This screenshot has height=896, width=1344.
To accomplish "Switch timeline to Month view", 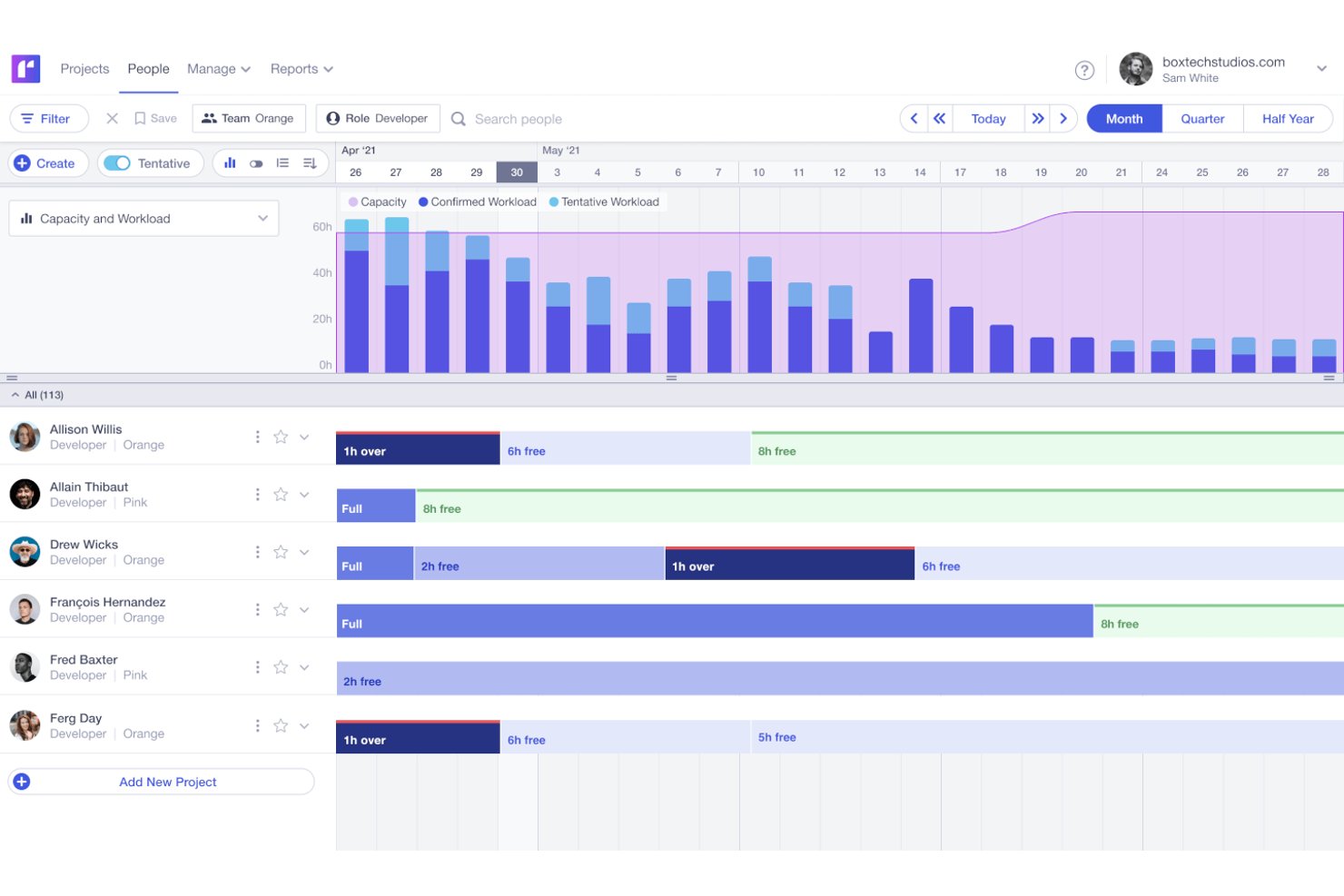I will click(x=1124, y=119).
